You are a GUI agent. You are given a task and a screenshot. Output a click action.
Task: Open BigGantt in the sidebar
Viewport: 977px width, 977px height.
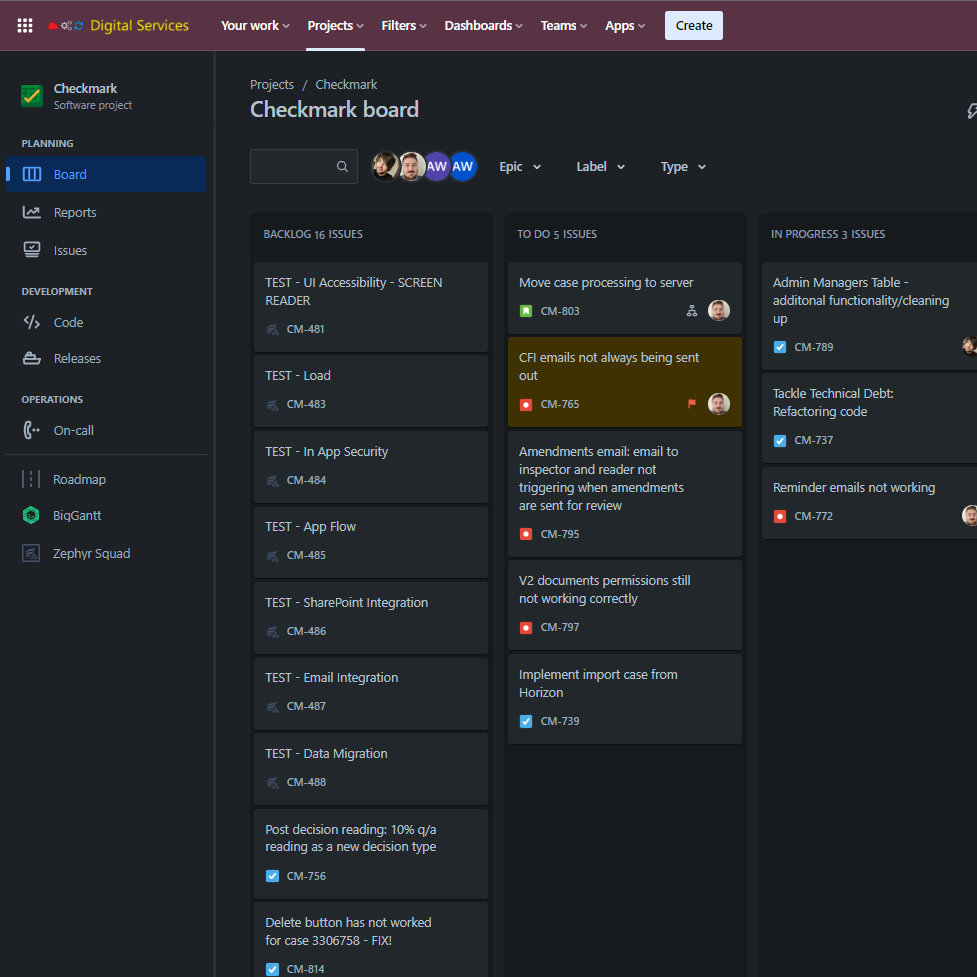click(106, 515)
